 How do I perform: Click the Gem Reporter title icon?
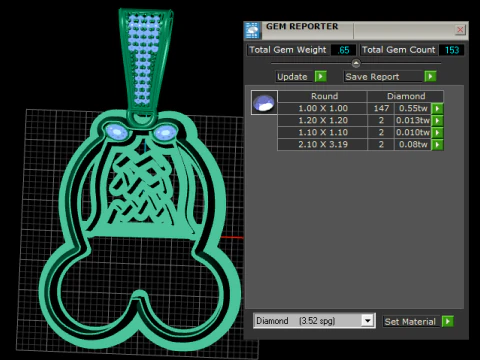click(253, 30)
